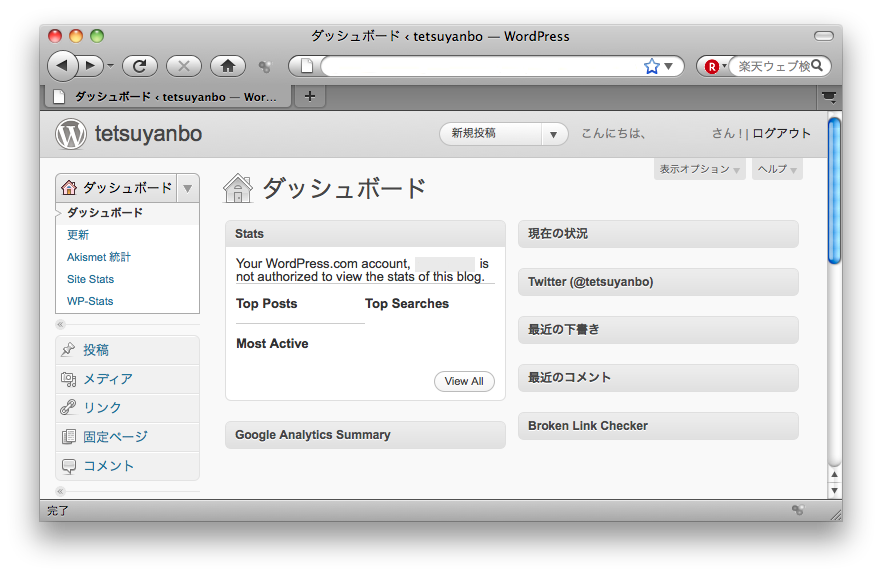Click the house icon in ダッシュボード sidebar header
882x576 pixels.
point(69,187)
